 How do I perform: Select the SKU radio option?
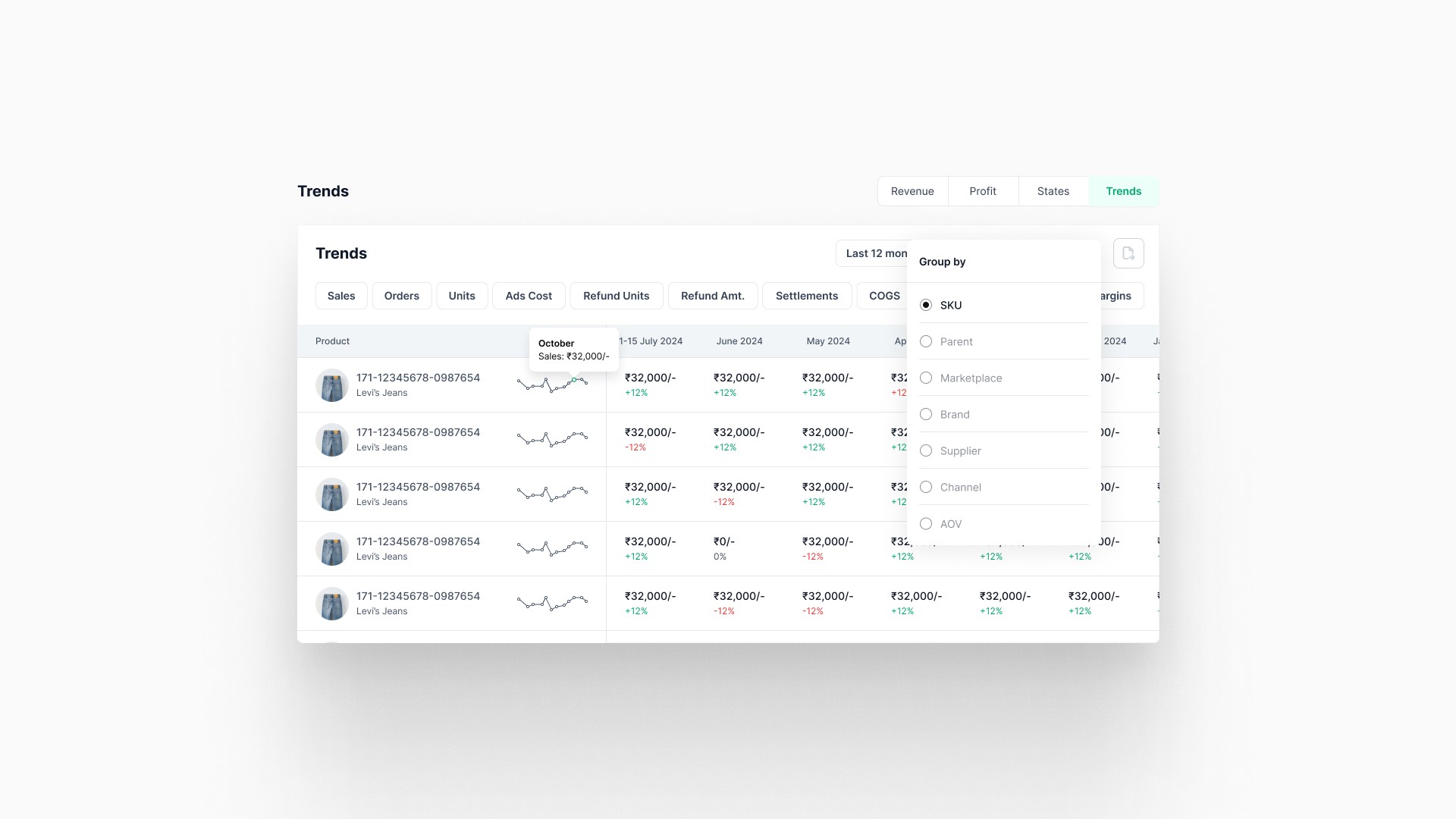926,305
